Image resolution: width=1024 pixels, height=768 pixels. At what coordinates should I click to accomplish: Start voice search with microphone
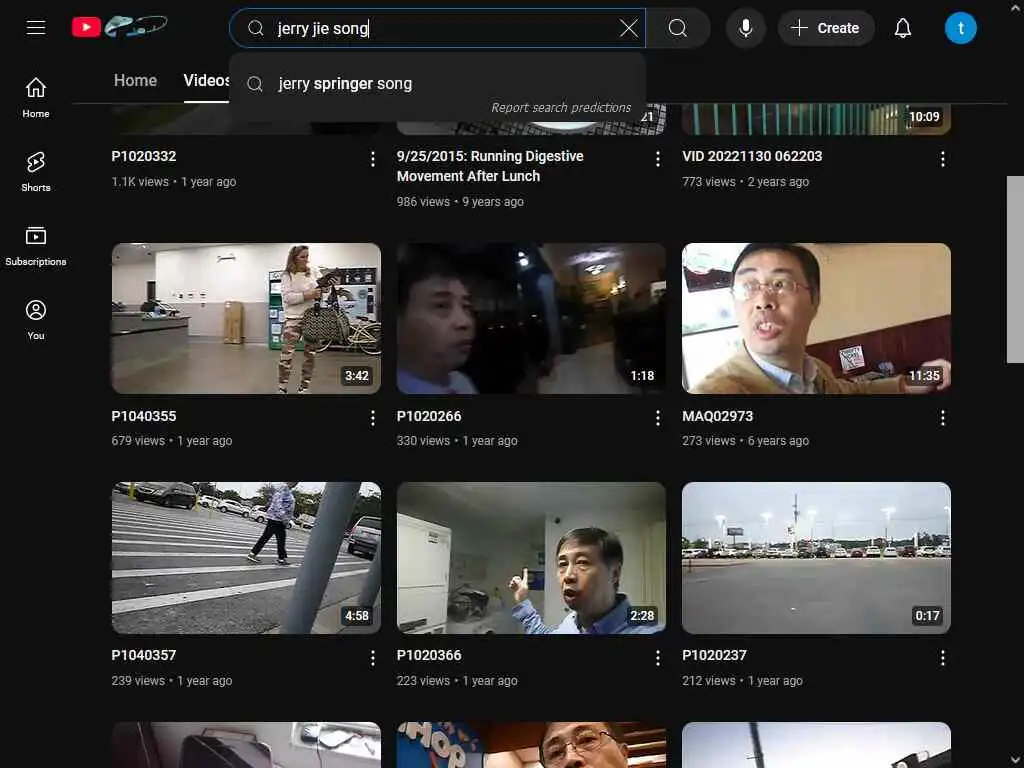click(x=746, y=28)
